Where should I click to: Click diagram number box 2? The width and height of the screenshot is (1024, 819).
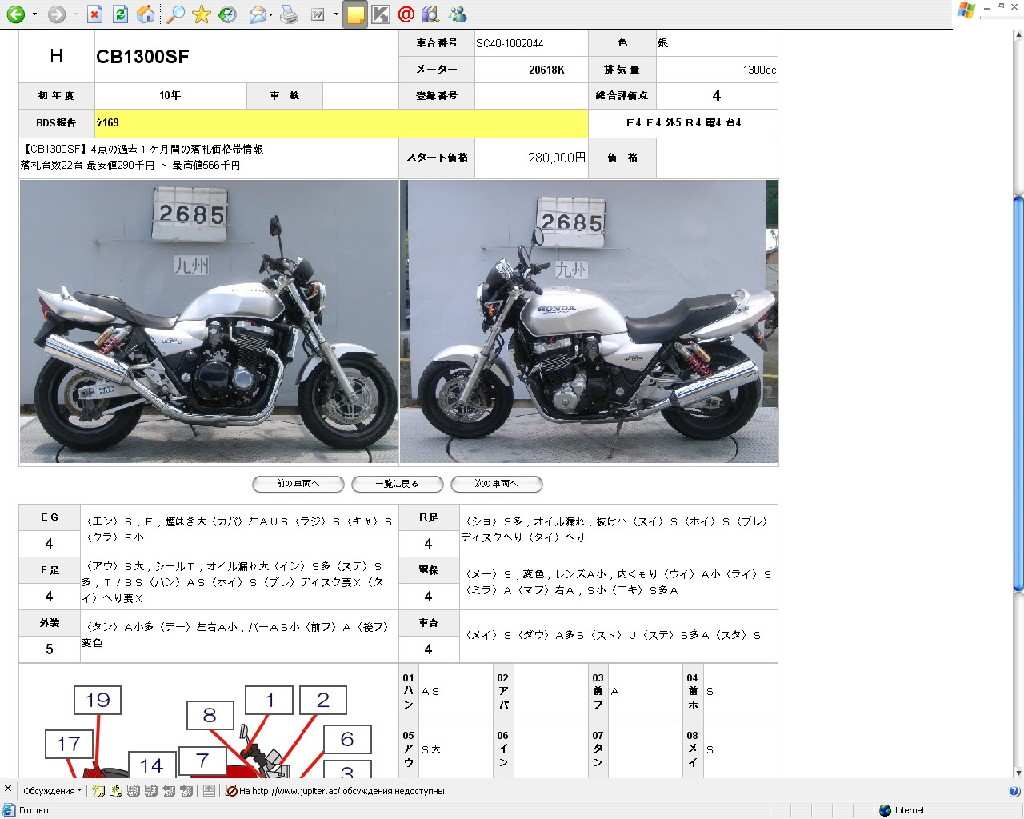(x=323, y=700)
